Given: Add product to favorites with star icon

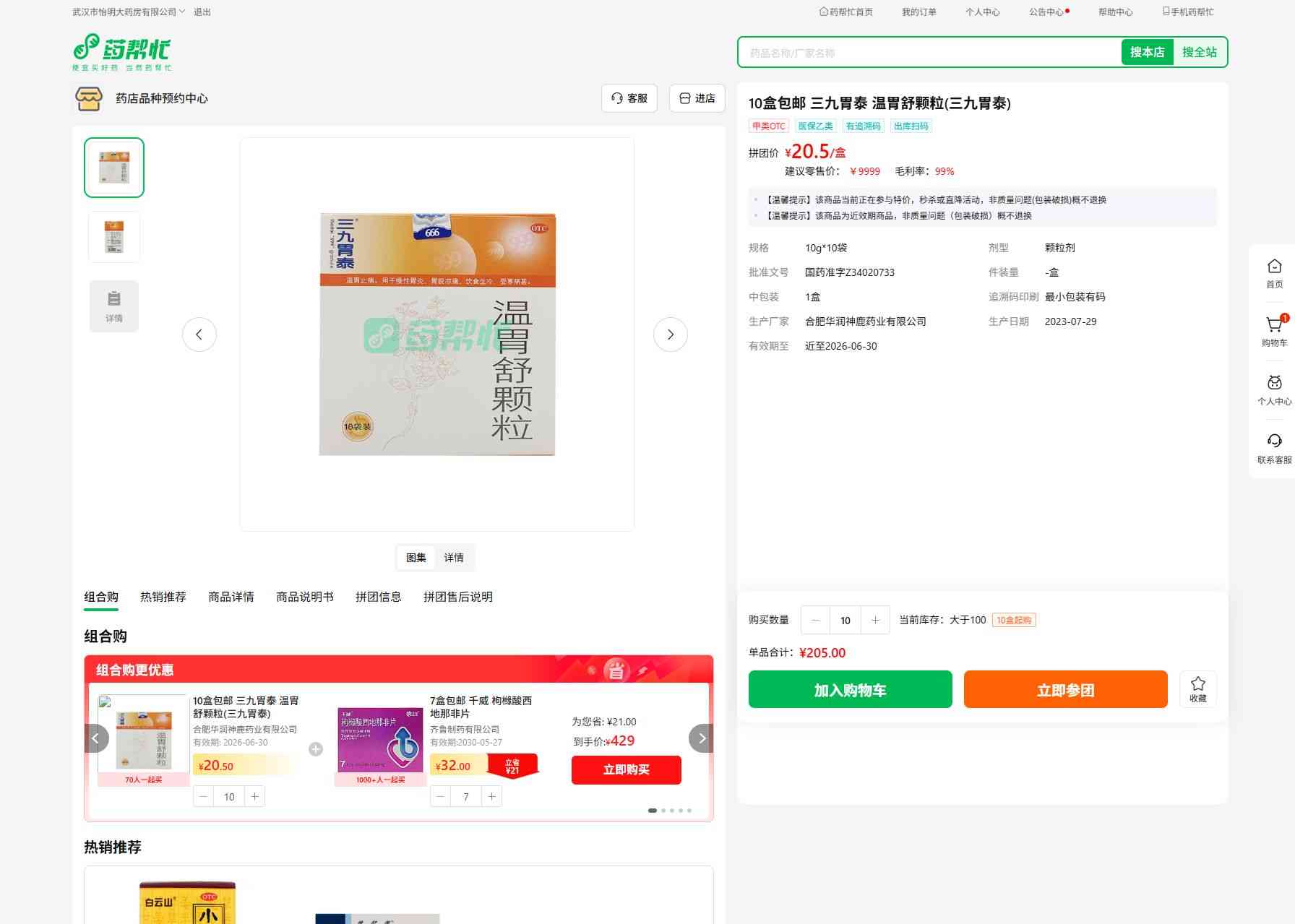Looking at the screenshot, I should tap(1197, 688).
